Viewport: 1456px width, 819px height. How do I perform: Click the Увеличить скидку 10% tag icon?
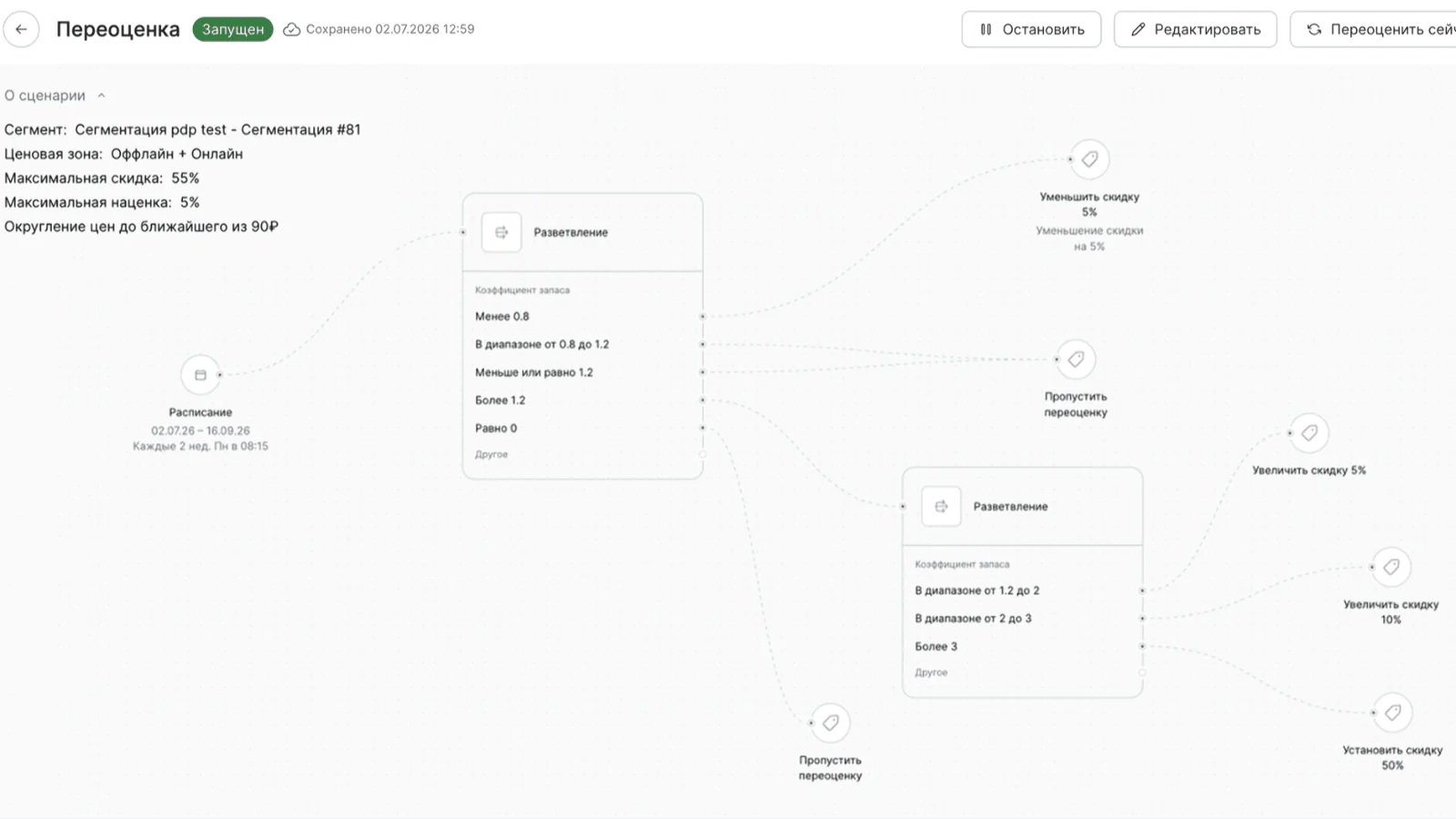point(1391,567)
